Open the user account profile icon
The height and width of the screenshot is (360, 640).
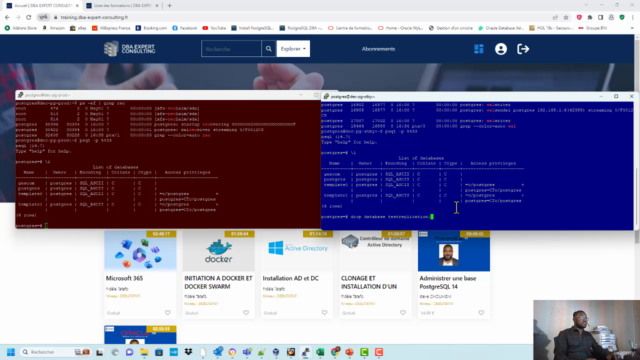point(501,49)
